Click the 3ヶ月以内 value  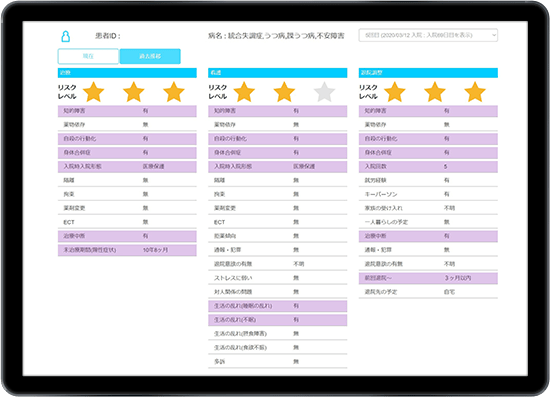(x=458, y=278)
